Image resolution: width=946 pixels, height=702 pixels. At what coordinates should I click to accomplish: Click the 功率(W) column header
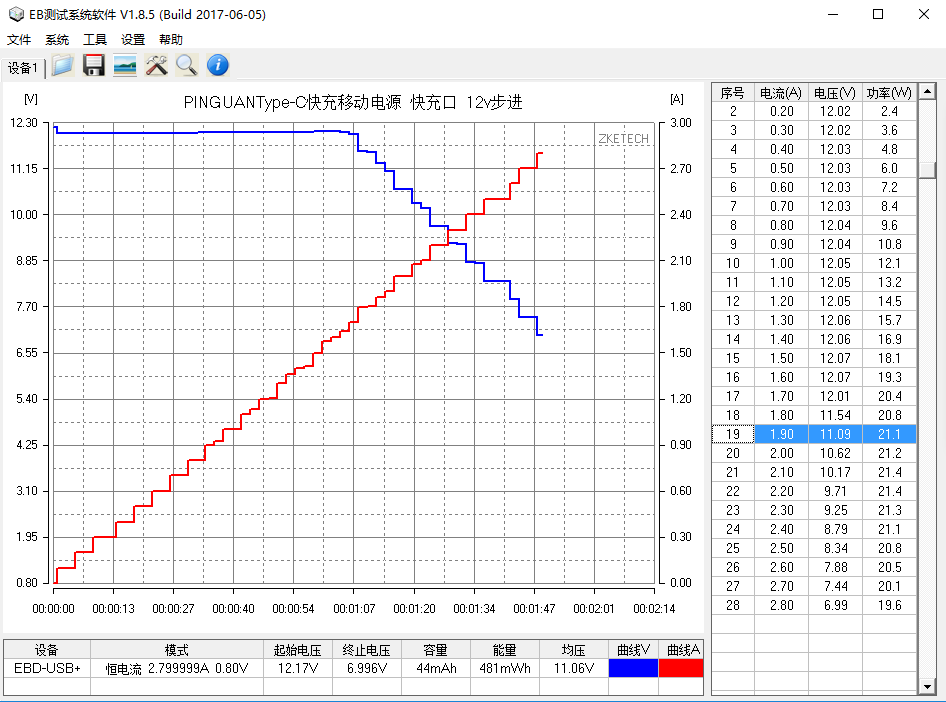889,93
